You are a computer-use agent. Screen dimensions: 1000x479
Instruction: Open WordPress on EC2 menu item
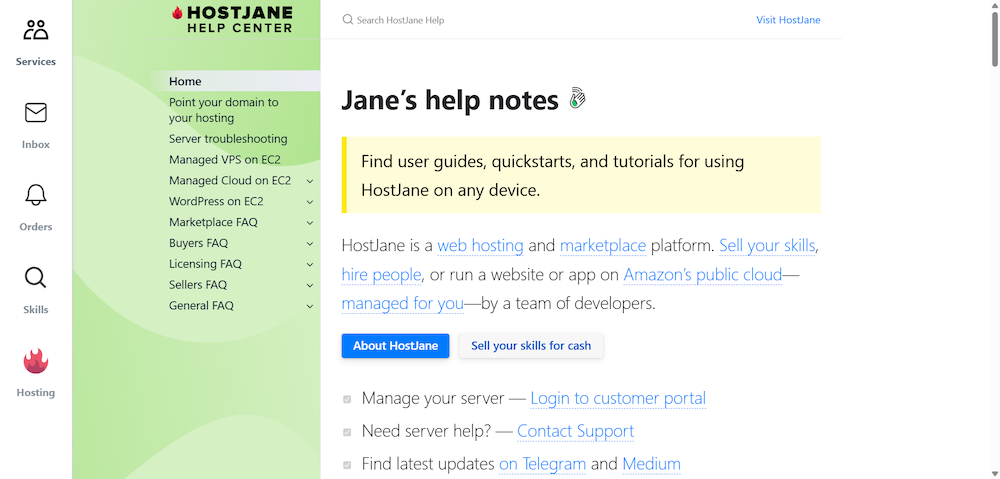[216, 201]
